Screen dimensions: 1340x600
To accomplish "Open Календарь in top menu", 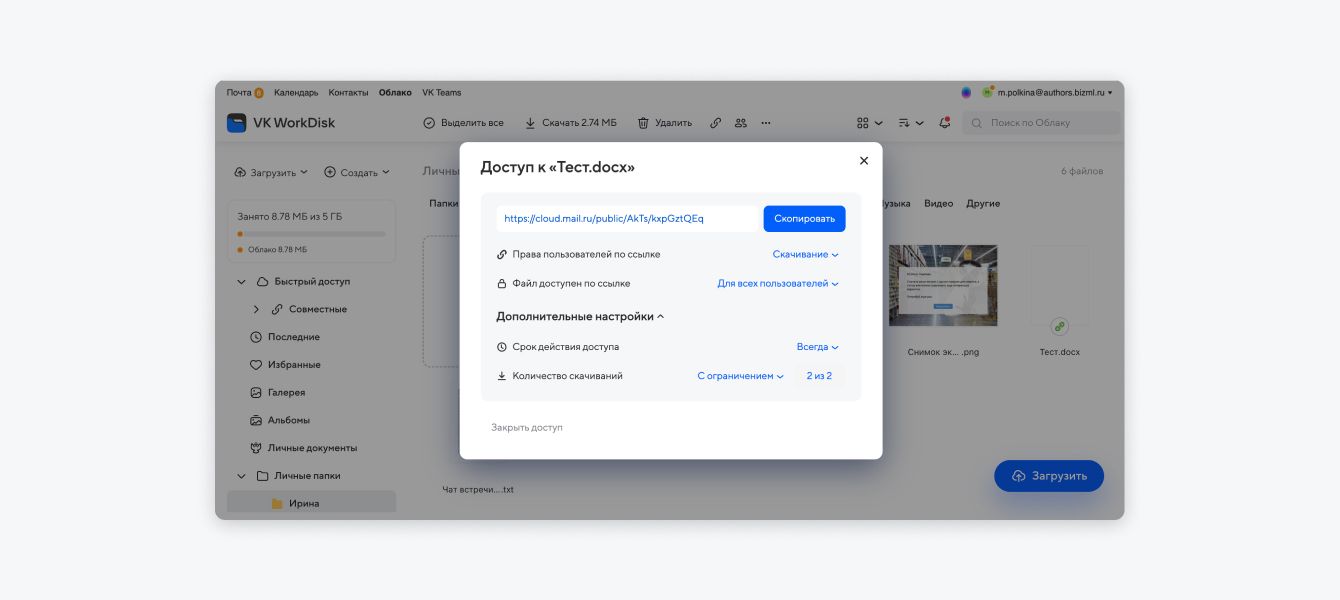I will point(296,93).
